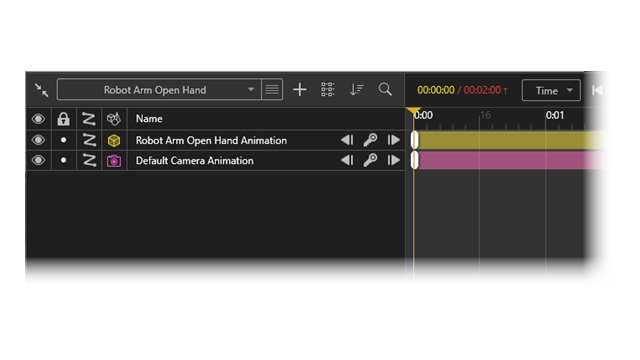Image resolution: width=640 pixels, height=360 pixels.
Task: Jump to start with skip-back button
Action: [x=597, y=90]
